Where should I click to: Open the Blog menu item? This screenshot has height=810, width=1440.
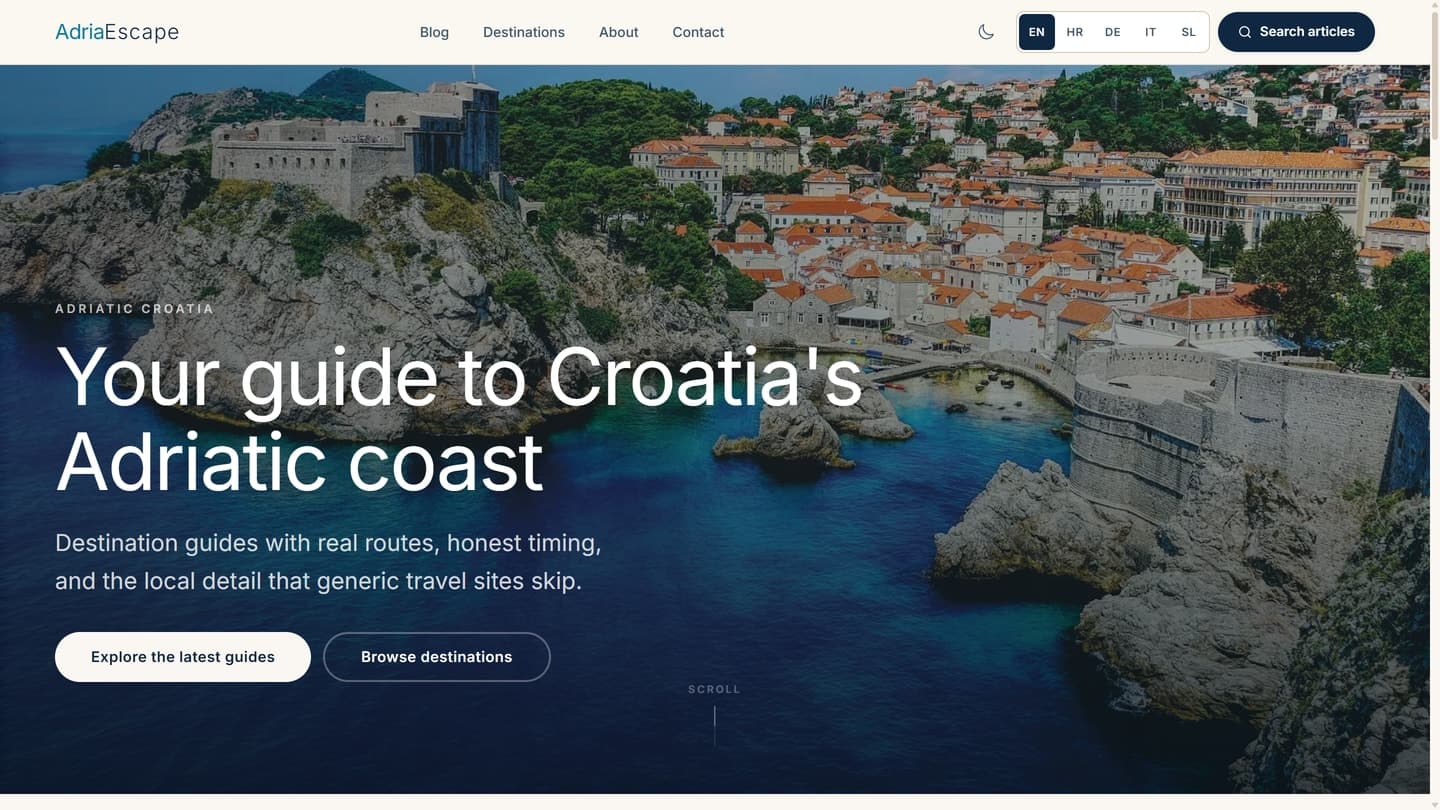(x=434, y=32)
